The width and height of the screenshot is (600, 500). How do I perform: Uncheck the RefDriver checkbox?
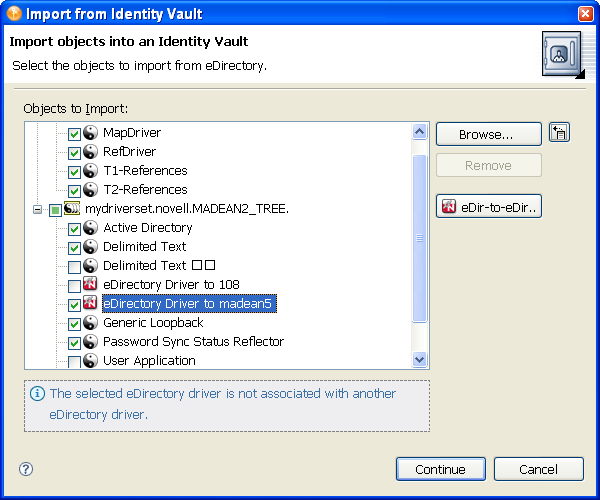pos(74,153)
